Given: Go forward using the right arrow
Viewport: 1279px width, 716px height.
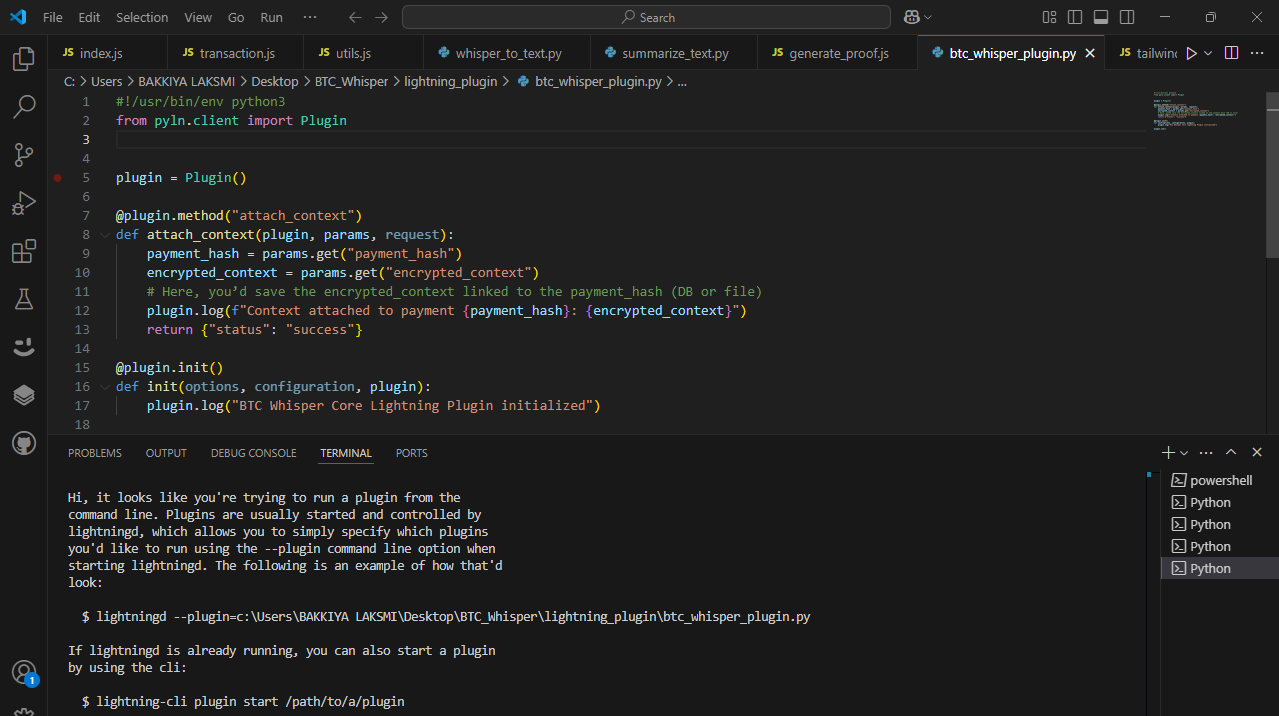Looking at the screenshot, I should point(381,17).
